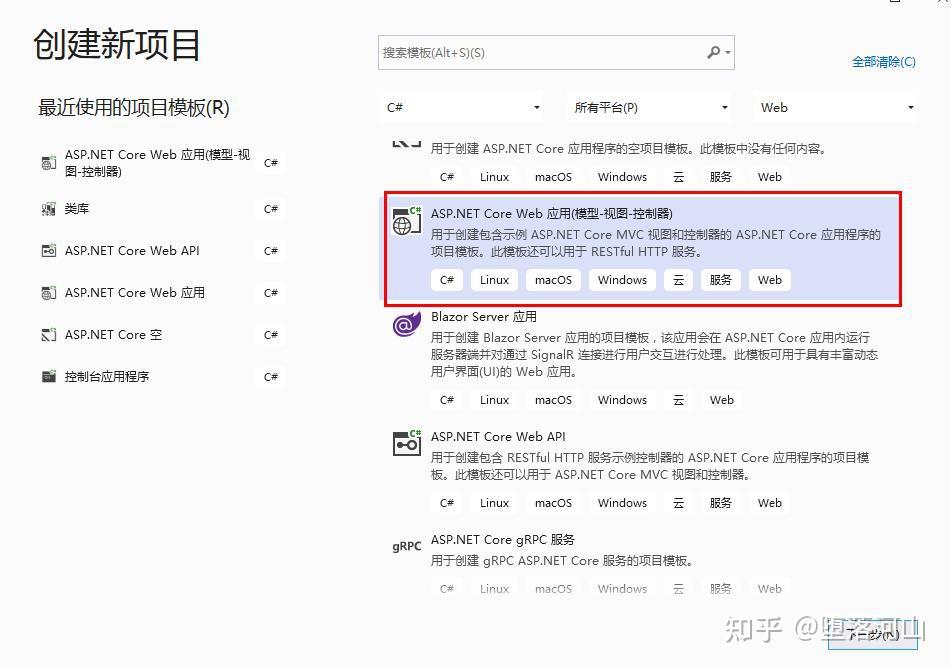Click the Web tag on the Blazor Server template
Screen dimensions: 951x667
click(x=722, y=400)
